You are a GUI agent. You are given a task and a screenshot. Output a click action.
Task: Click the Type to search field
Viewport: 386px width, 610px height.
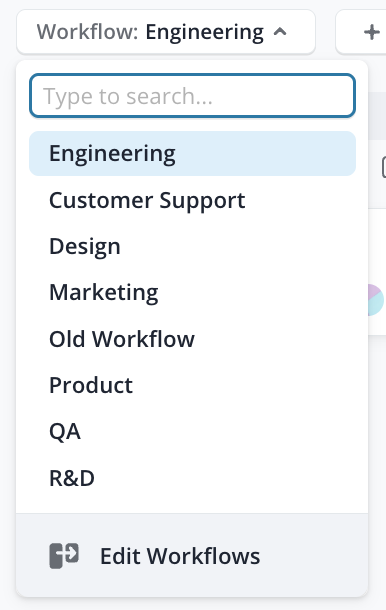(x=193, y=96)
